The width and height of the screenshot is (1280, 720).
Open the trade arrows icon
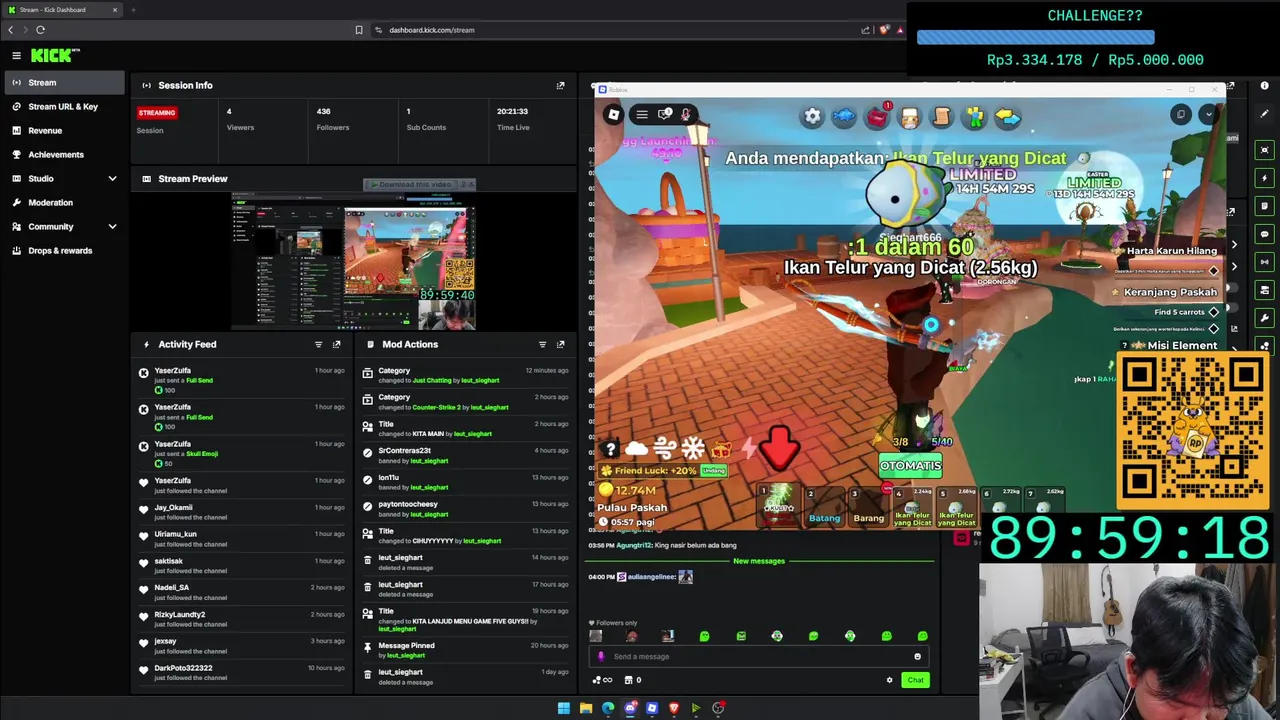point(1007,117)
